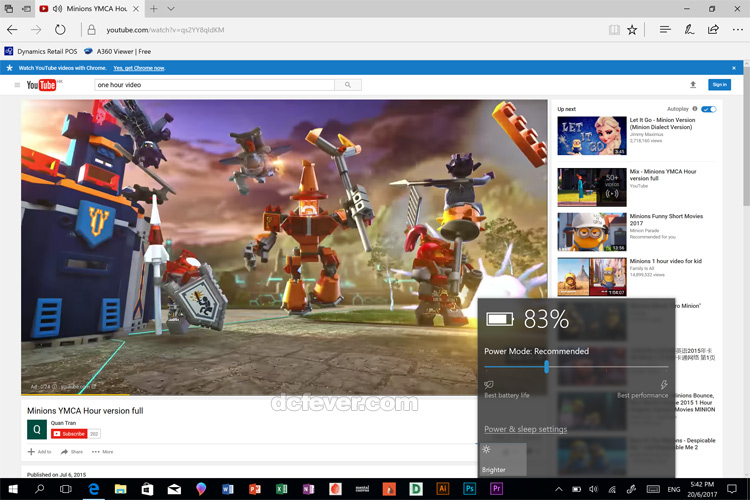Click Add to under the video
Screen dimensions: 750x500
39,452
